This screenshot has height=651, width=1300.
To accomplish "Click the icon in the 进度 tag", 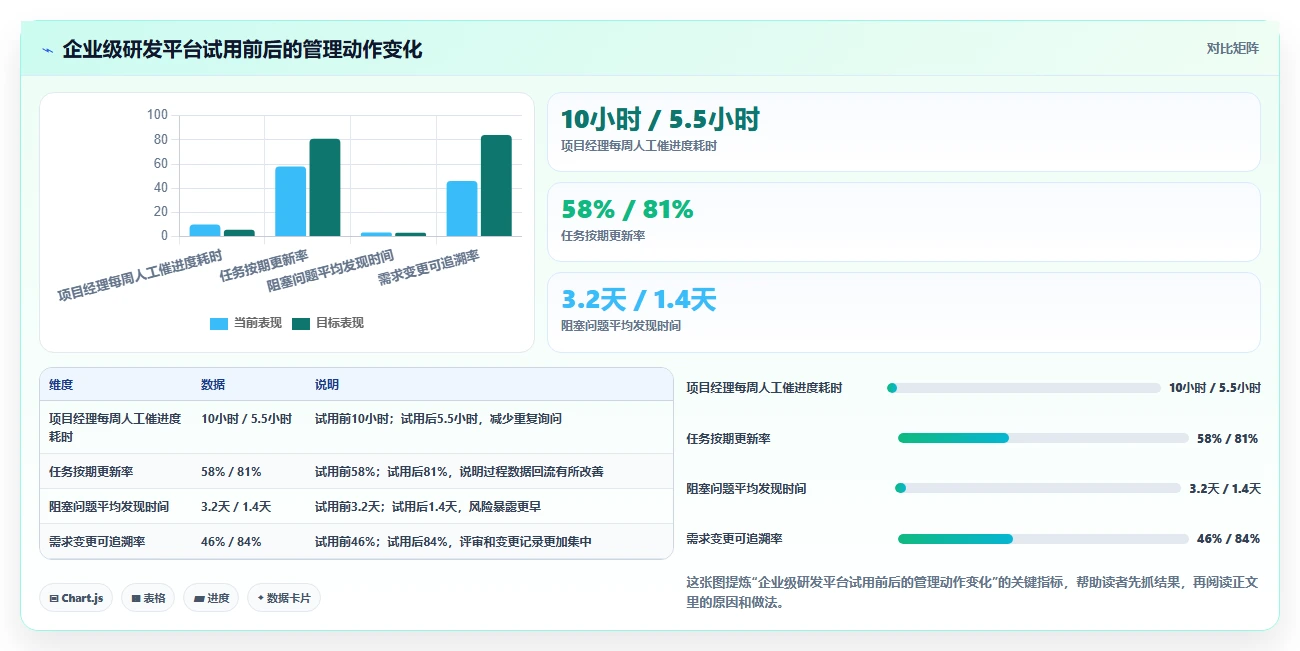I will coord(198,598).
